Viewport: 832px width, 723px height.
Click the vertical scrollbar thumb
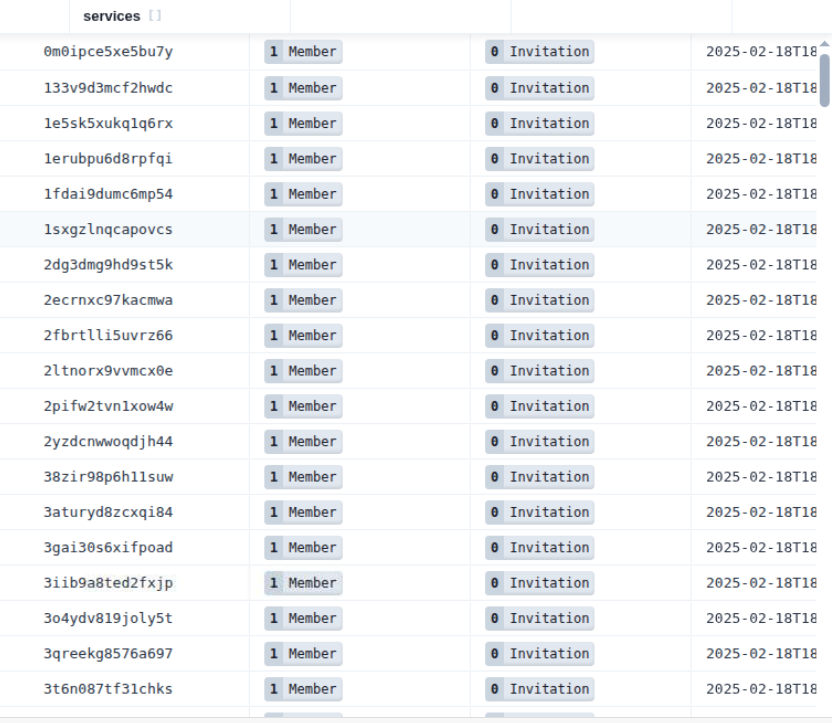pos(825,78)
